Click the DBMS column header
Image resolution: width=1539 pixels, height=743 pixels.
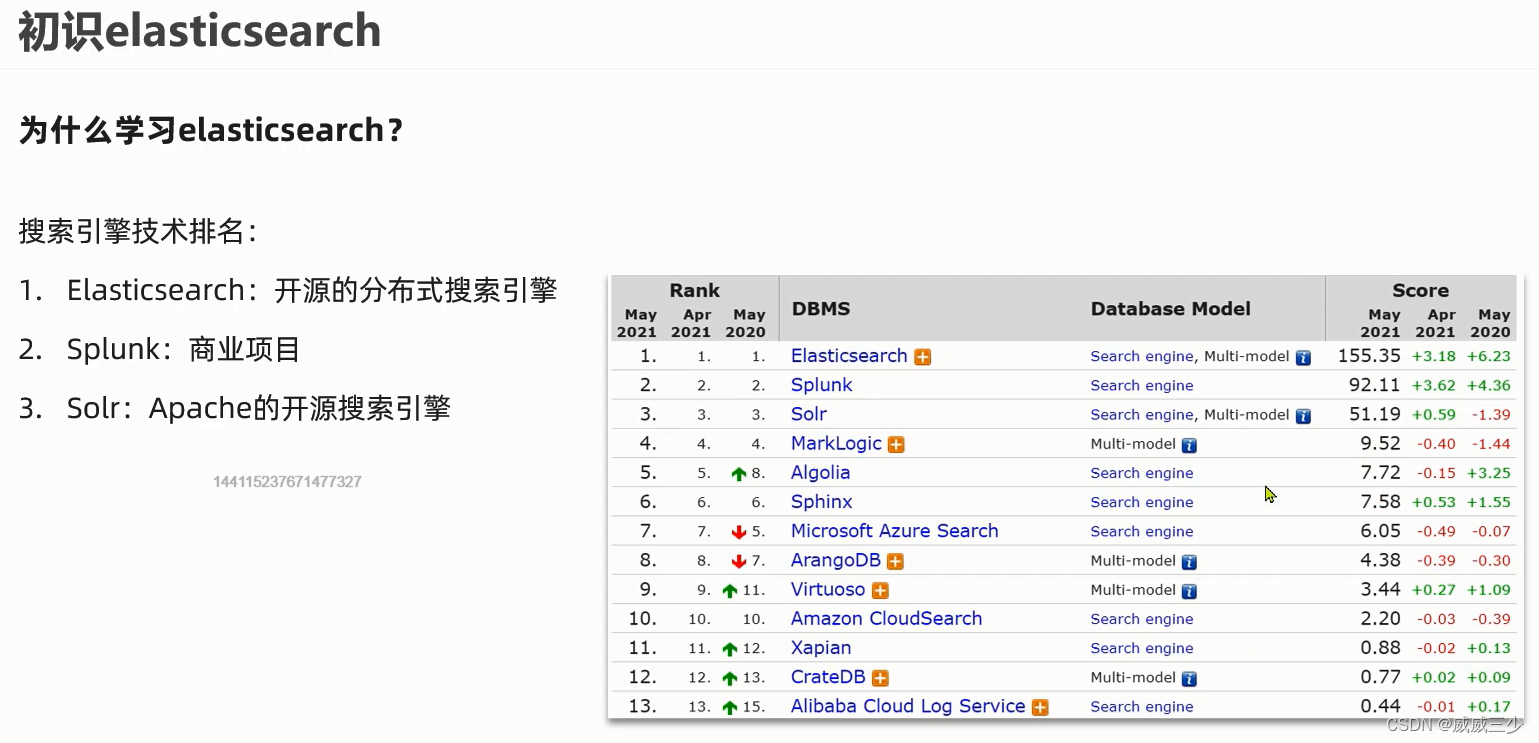coord(821,309)
